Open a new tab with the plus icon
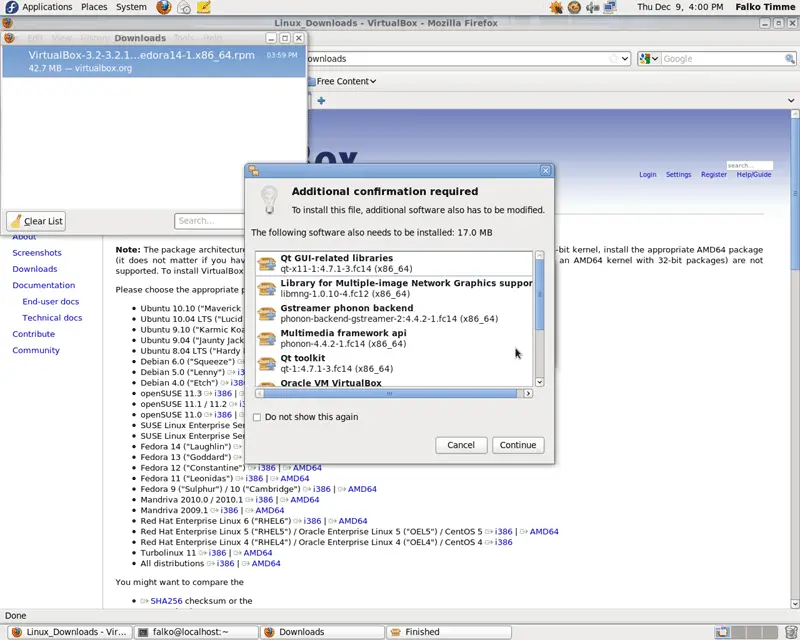 tap(321, 101)
